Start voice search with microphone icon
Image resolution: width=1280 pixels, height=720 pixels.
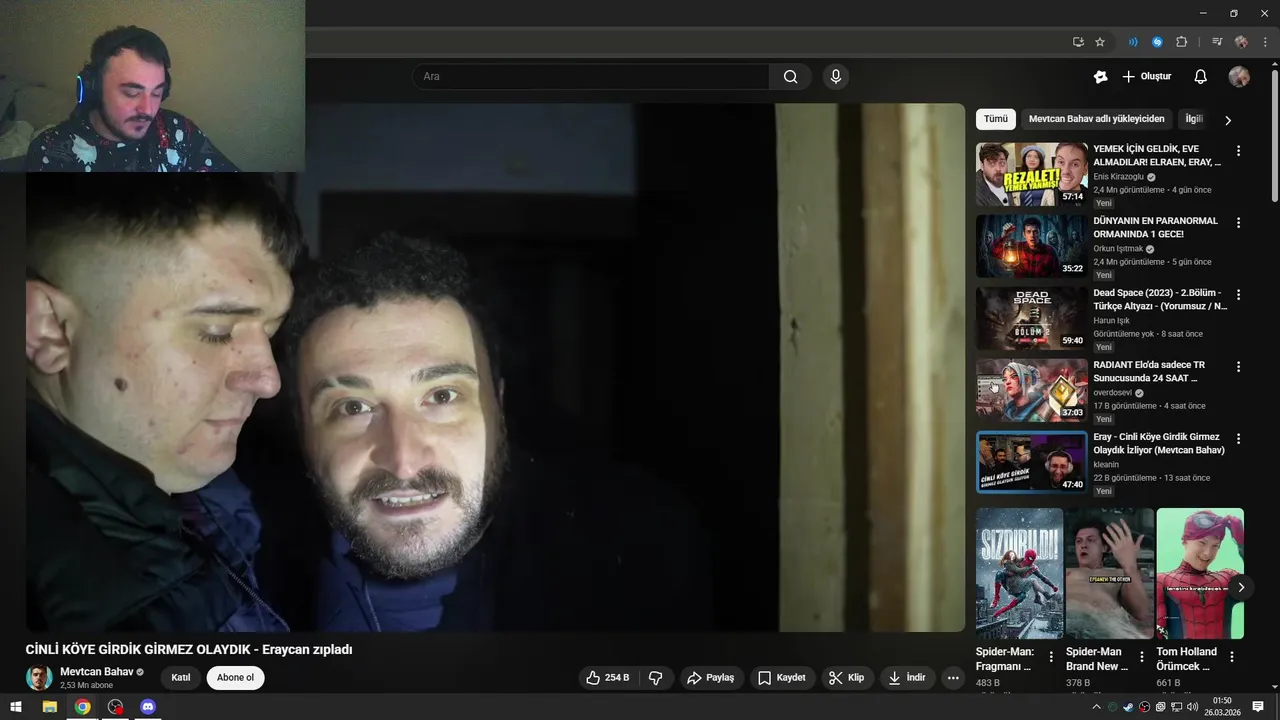pos(836,77)
